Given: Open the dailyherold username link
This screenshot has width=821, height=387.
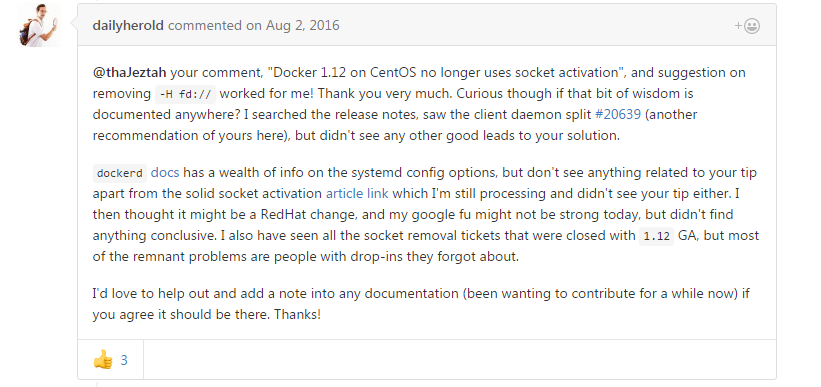Looking at the screenshot, I should tap(128, 25).
